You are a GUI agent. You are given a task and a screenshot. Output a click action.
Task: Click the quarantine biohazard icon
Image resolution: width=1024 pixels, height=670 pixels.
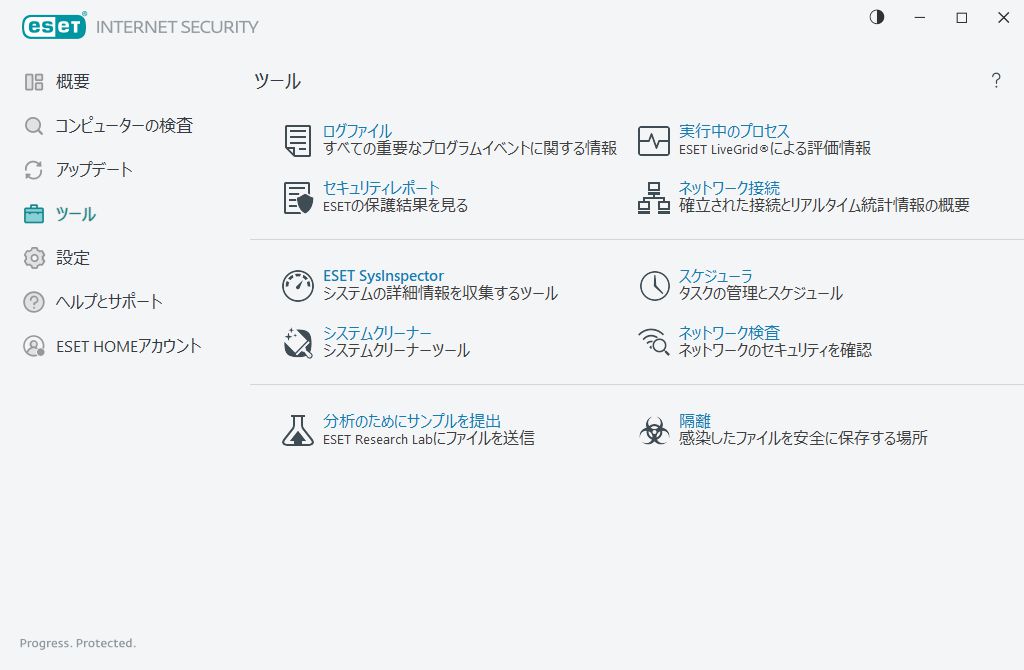[x=654, y=431]
